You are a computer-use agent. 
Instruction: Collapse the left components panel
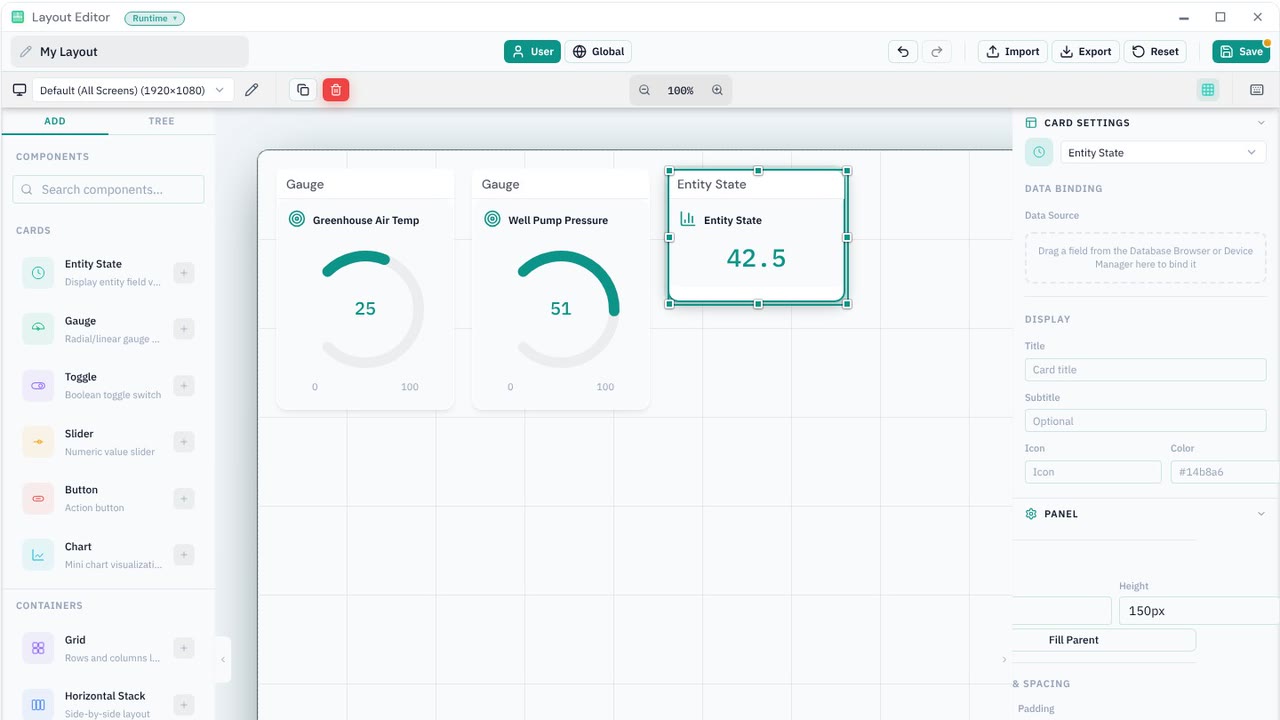(x=223, y=660)
